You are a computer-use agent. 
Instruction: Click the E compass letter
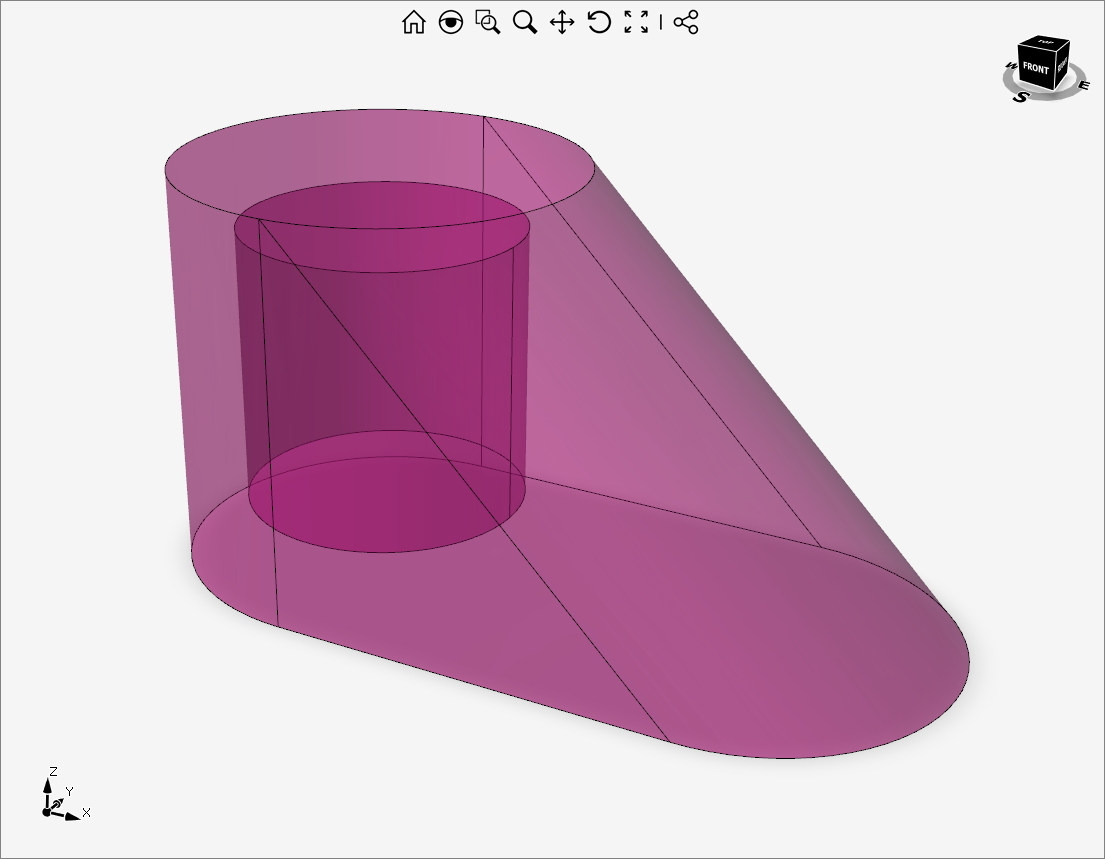[1083, 85]
